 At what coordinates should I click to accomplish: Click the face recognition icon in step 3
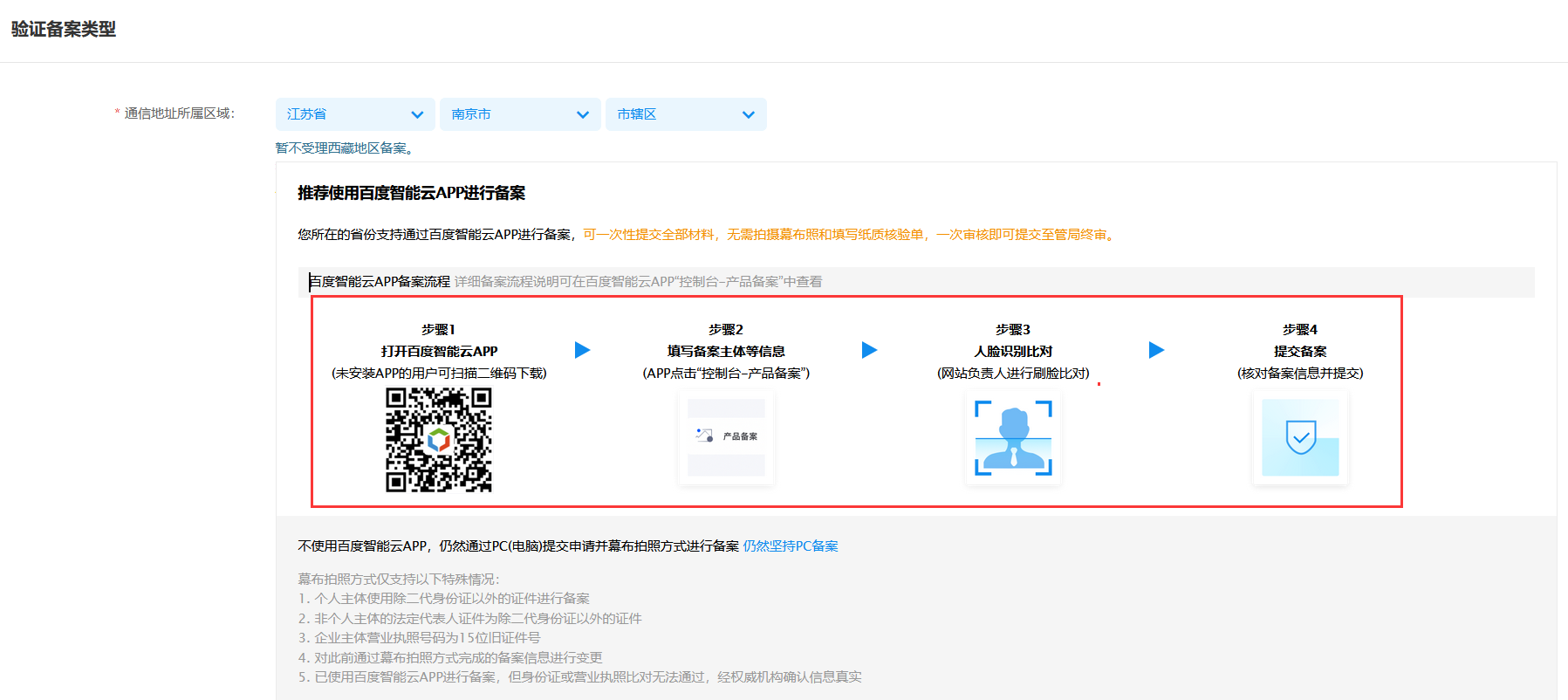click(x=1013, y=437)
